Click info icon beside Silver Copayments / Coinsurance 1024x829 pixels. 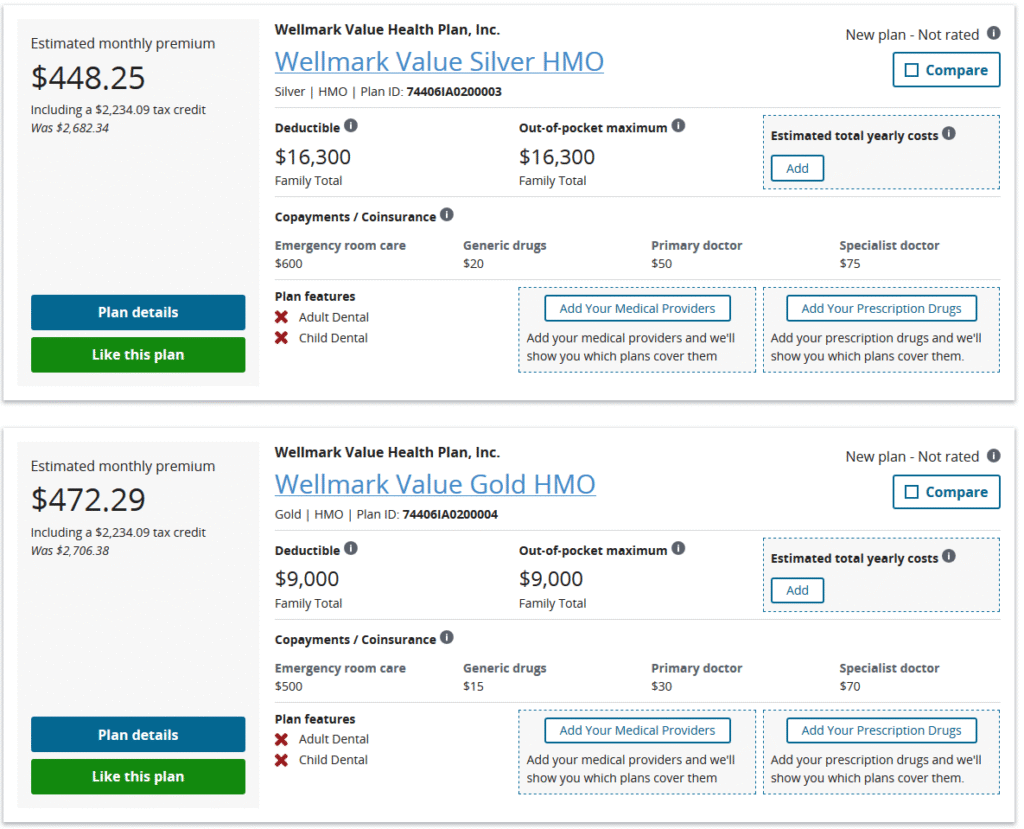pos(447,215)
